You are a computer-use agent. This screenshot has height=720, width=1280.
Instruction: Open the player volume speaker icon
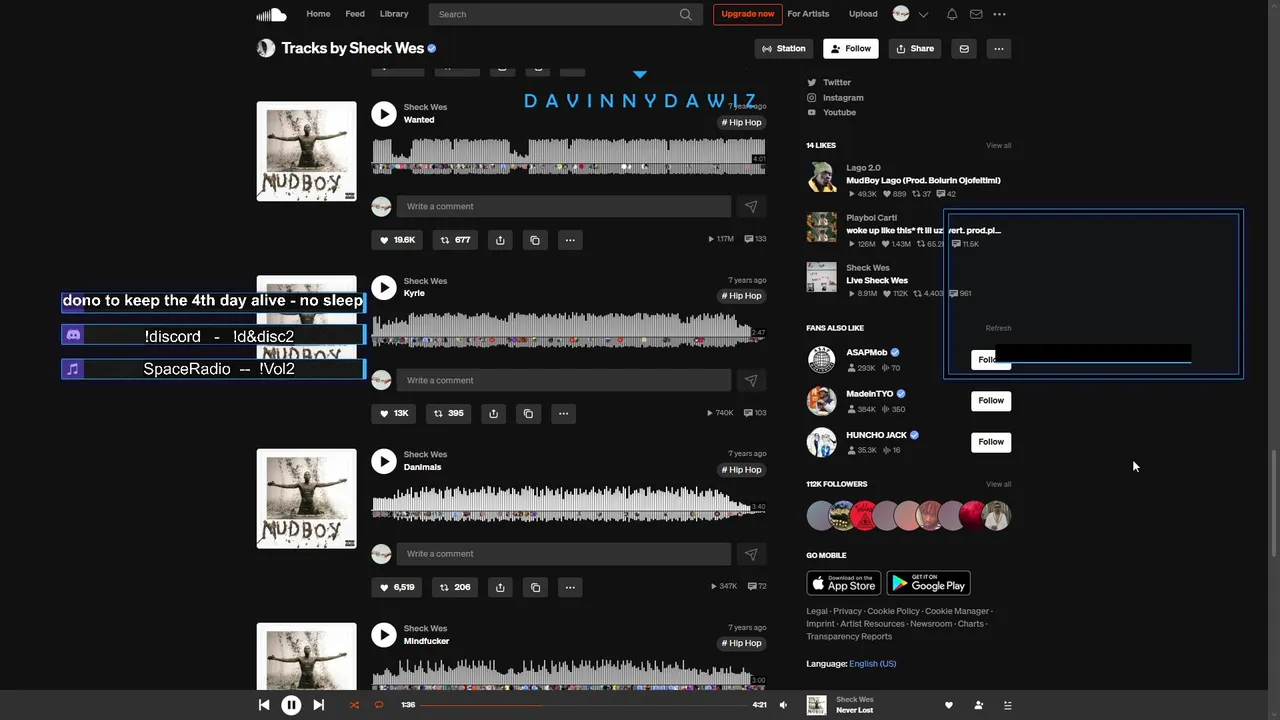[x=783, y=705]
